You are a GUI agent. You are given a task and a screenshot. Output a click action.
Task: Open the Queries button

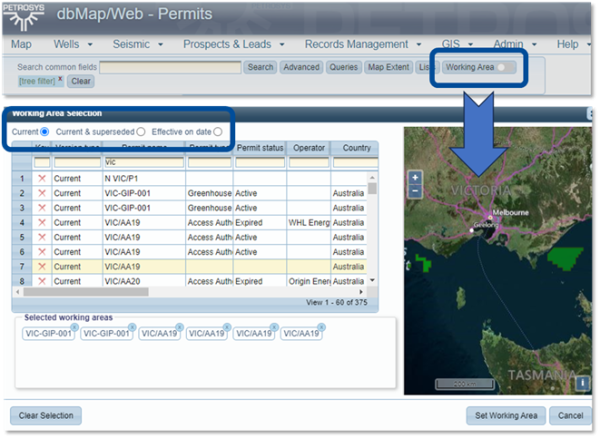pyautogui.click(x=344, y=67)
